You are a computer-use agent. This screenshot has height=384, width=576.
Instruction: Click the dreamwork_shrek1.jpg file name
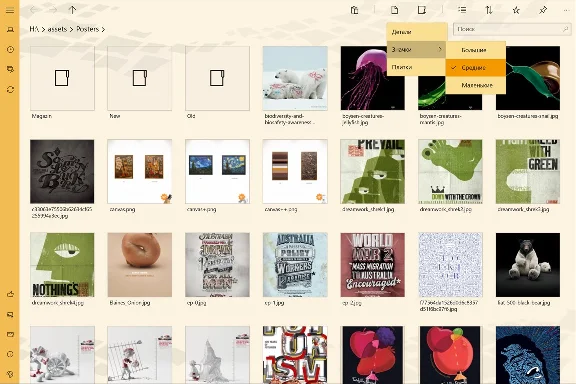click(368, 209)
